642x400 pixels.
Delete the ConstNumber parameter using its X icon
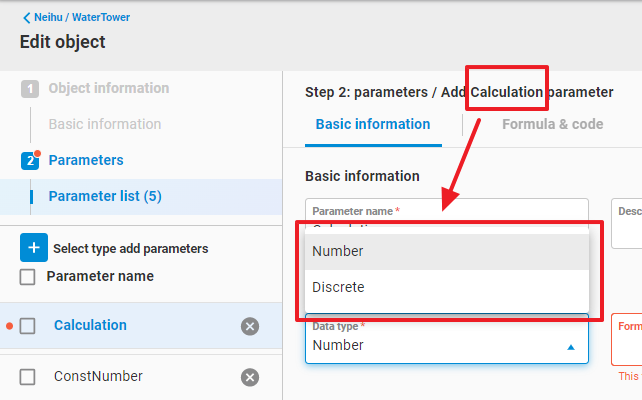tap(250, 377)
